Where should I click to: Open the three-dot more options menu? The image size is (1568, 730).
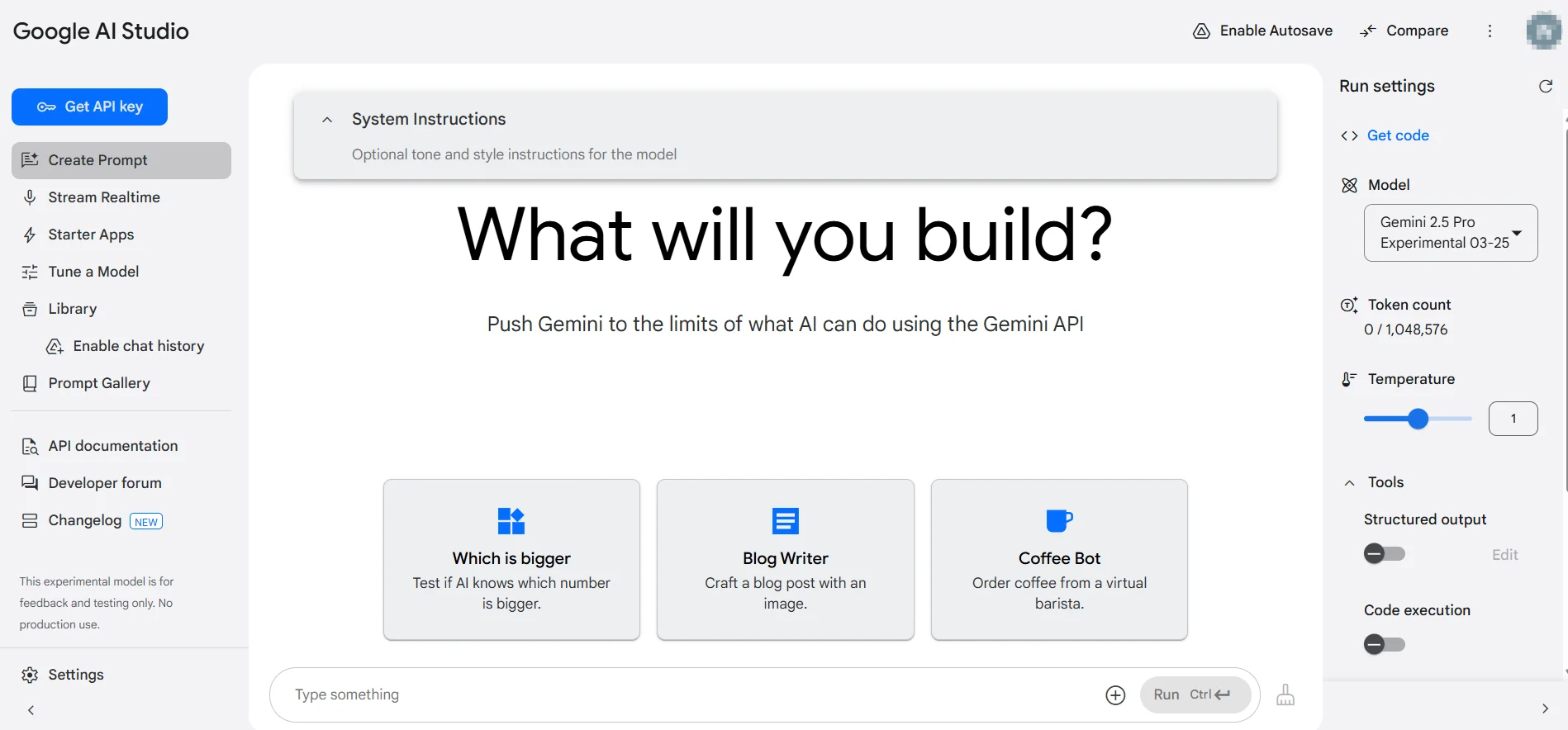(x=1490, y=31)
